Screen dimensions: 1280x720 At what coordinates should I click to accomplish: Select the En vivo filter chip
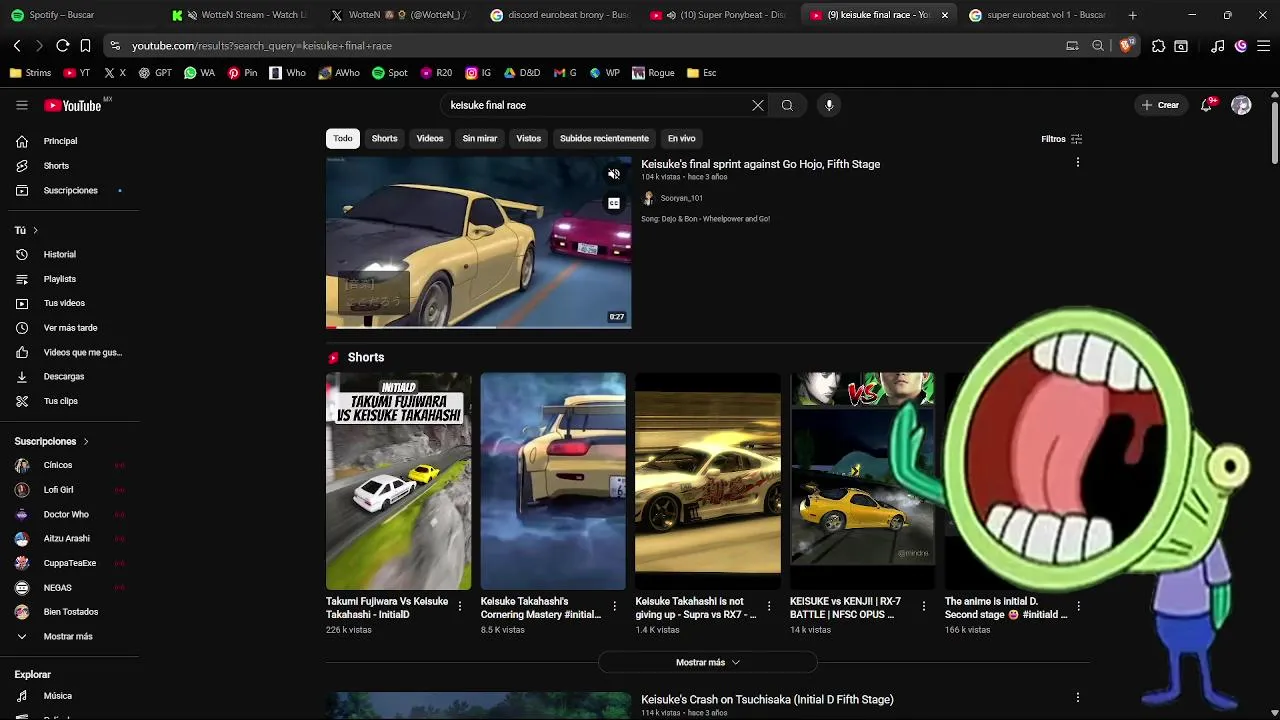(681, 138)
